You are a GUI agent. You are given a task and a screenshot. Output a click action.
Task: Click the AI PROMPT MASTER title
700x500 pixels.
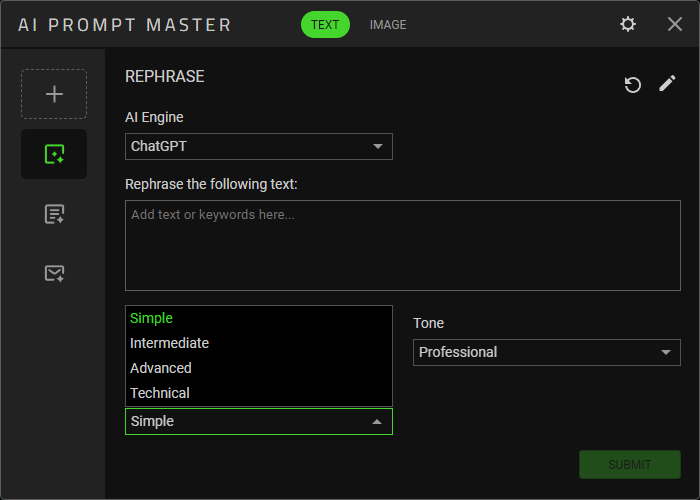125,24
